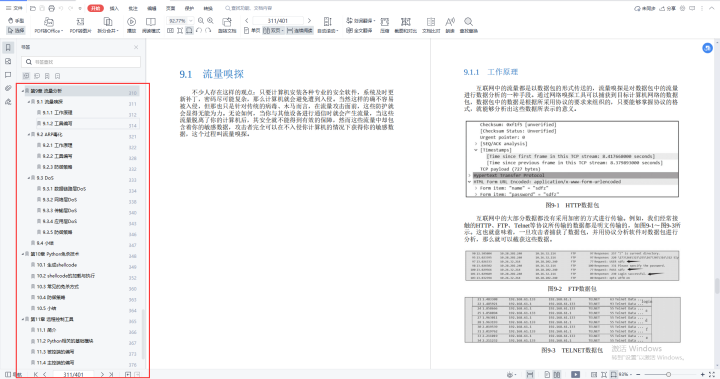Switch to the 保护 tab
Viewport: 720px width, 379px height.
tap(189, 8)
